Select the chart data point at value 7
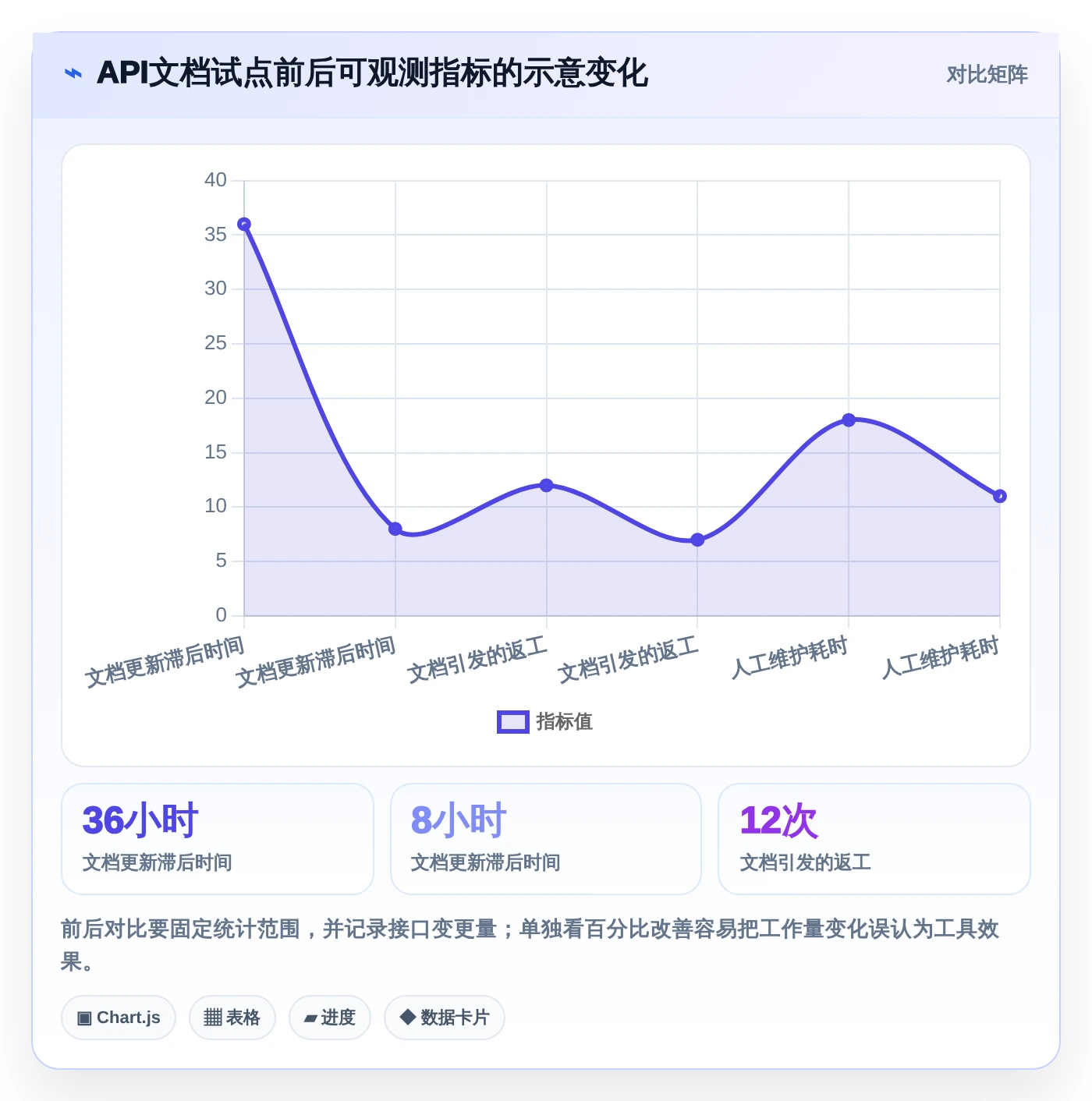1092x1101 pixels. click(697, 540)
